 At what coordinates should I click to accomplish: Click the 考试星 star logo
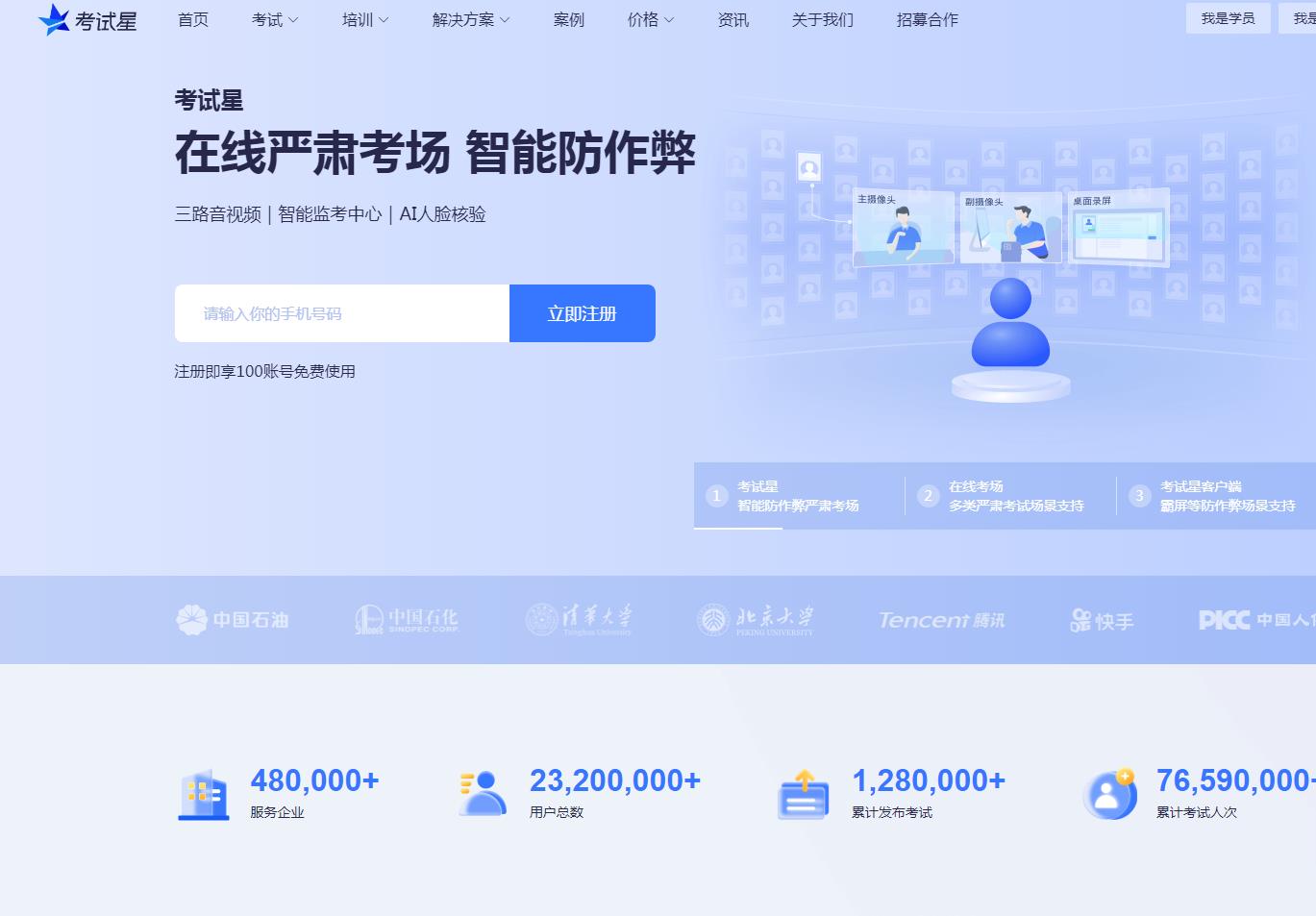point(87,20)
